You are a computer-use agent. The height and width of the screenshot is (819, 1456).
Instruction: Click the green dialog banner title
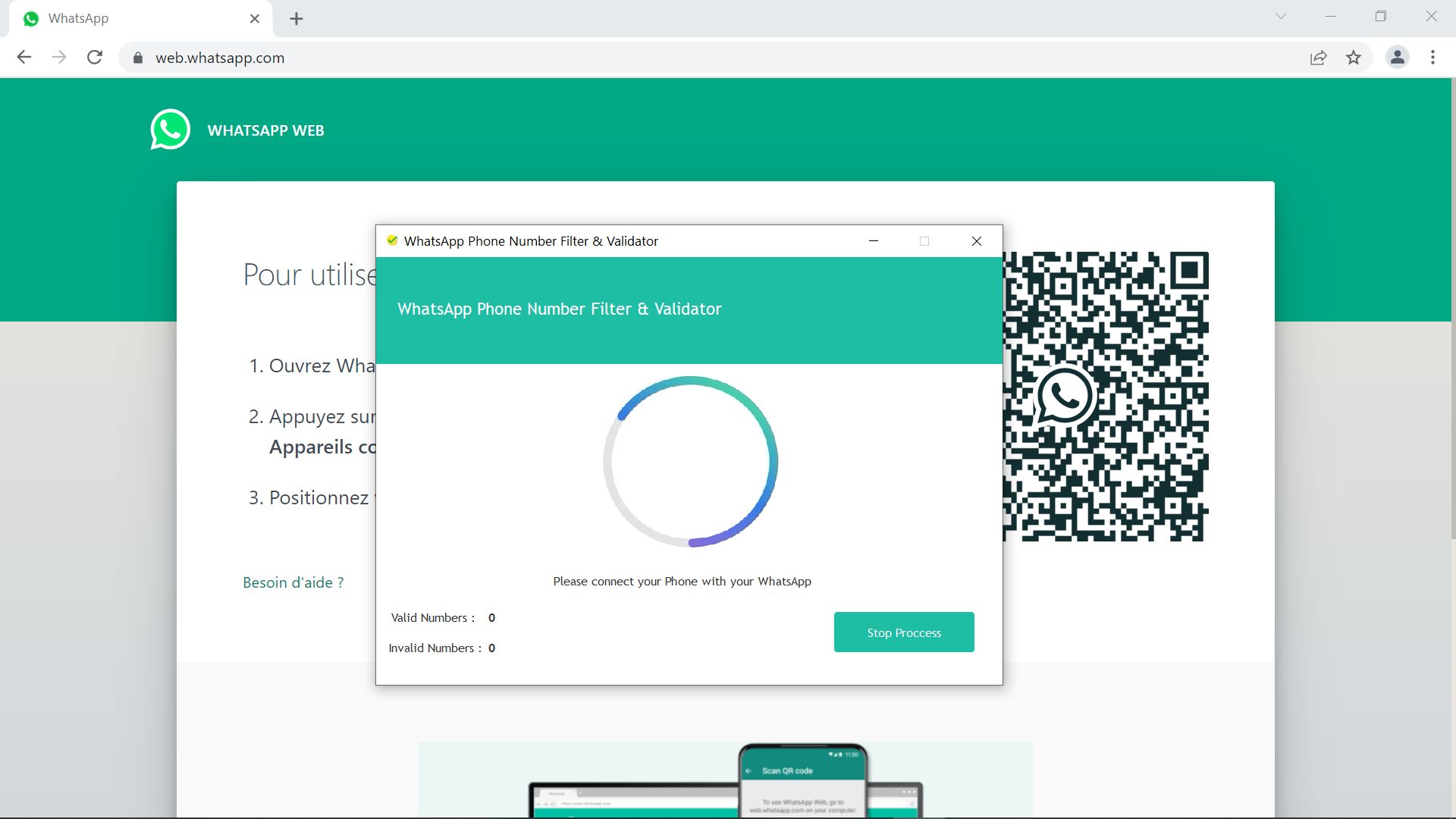[x=560, y=309]
